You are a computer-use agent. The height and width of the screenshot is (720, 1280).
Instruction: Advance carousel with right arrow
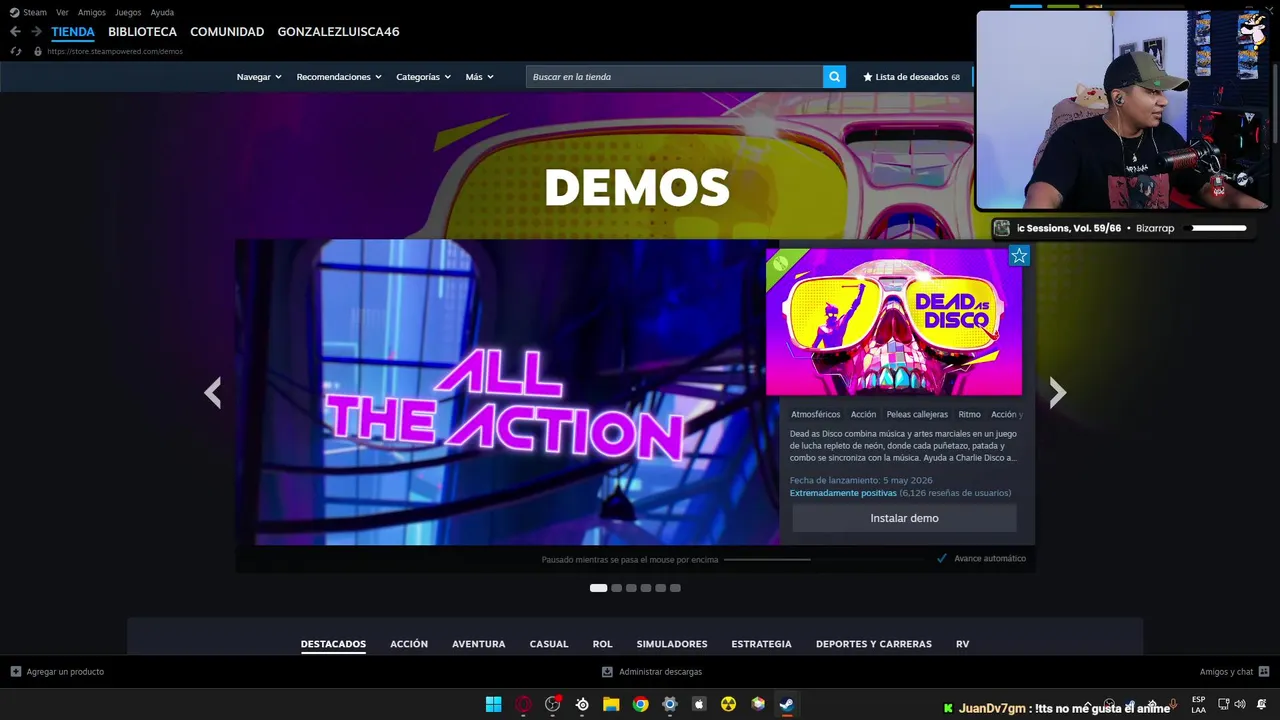tap(1058, 392)
